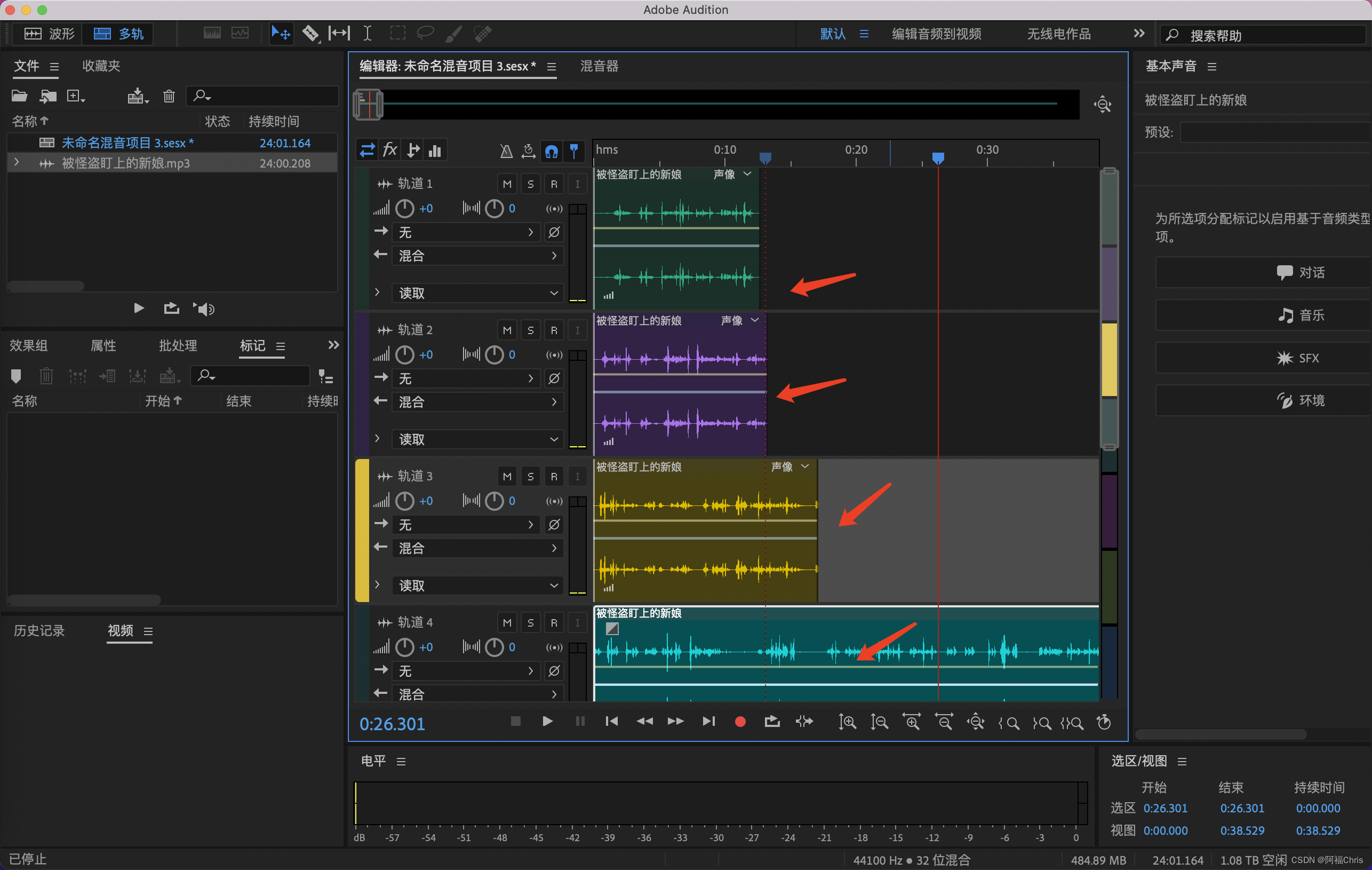
Task: Switch to the 多轨 multitrack view
Action: pyautogui.click(x=119, y=34)
